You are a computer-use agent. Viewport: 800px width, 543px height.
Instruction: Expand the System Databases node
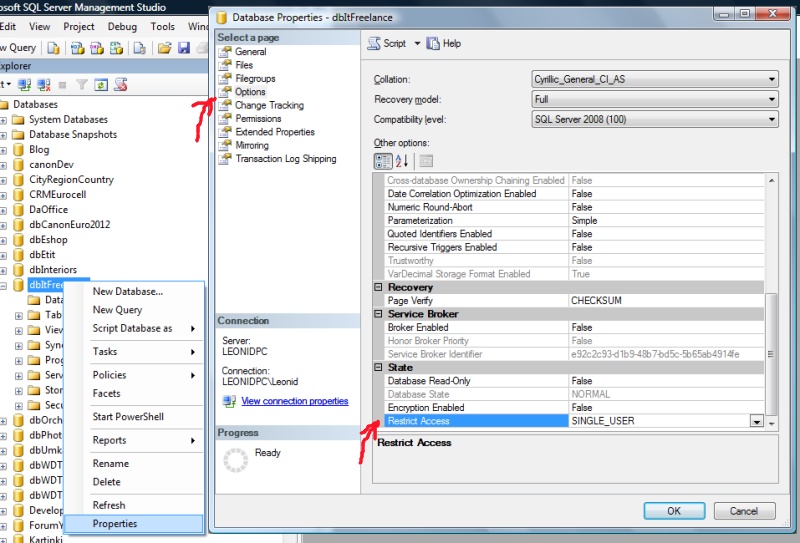click(x=3, y=120)
